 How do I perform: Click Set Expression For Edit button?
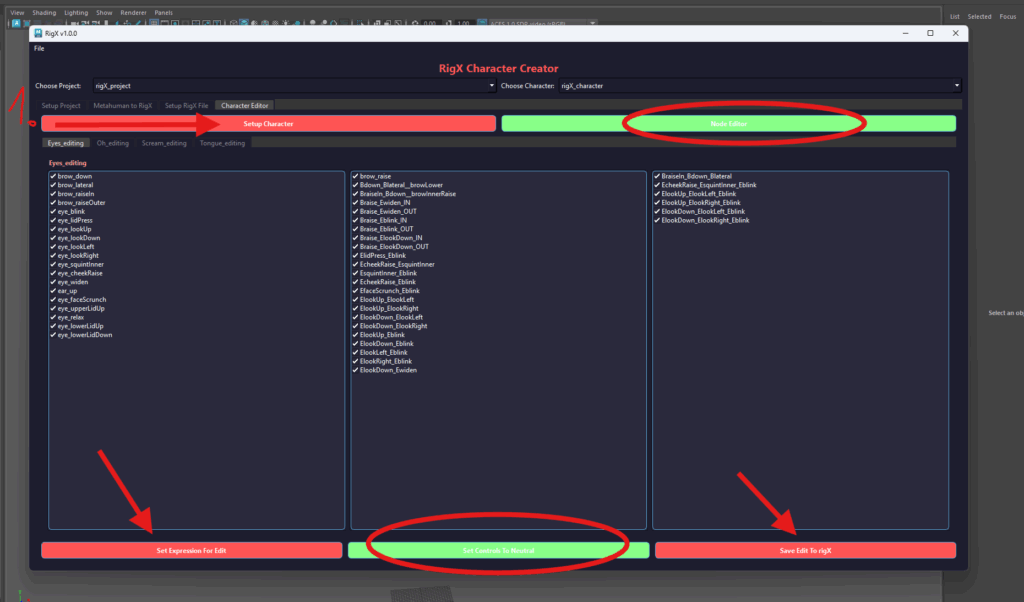(x=191, y=551)
